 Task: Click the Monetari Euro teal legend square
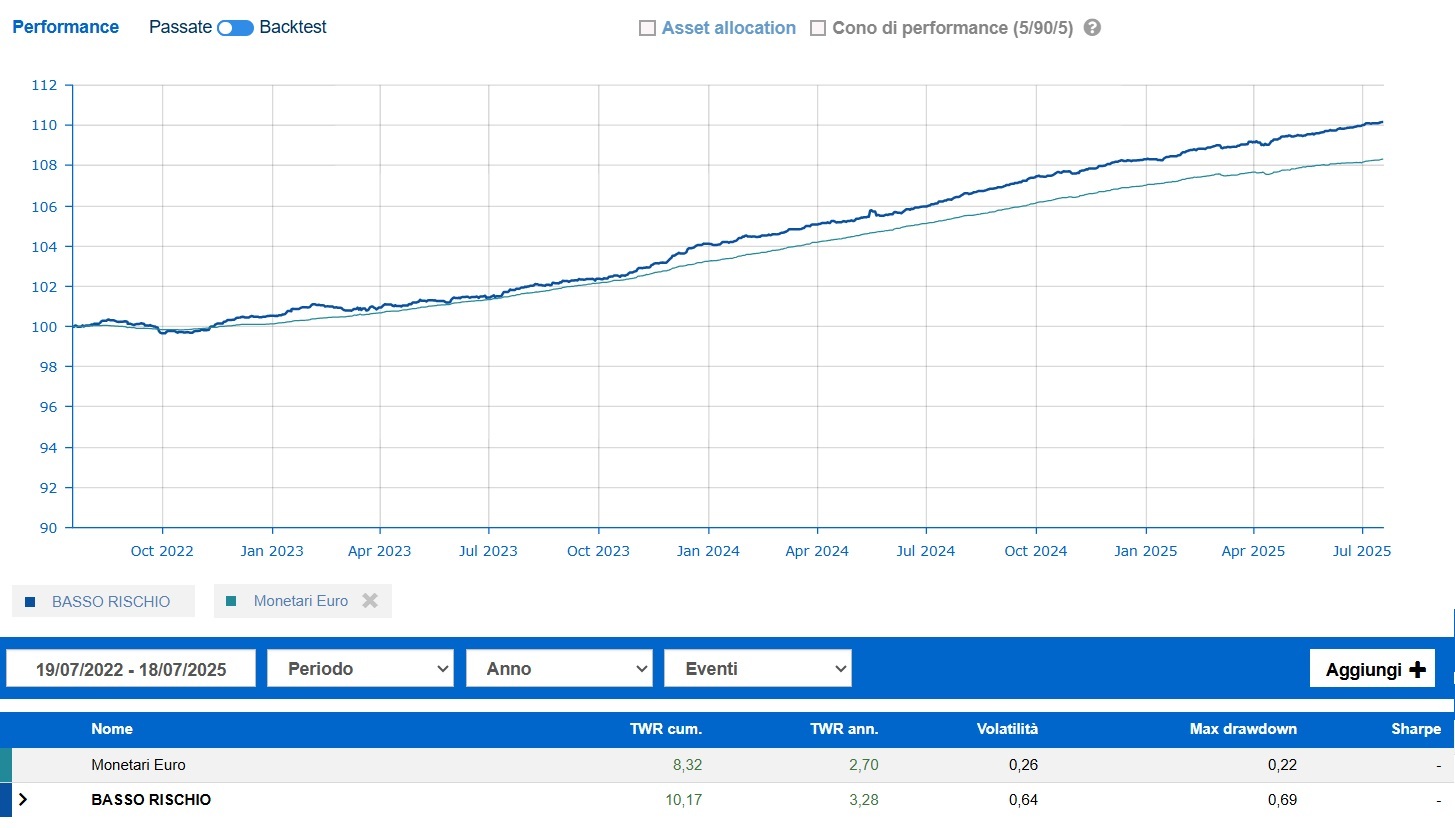point(232,601)
